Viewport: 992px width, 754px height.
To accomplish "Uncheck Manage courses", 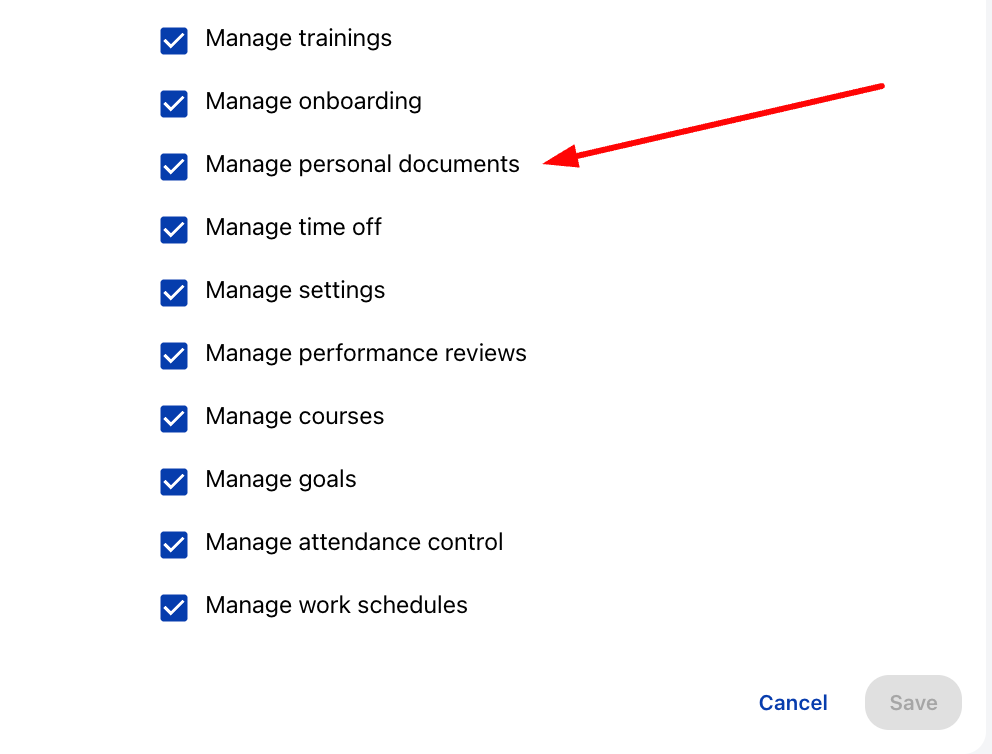I will (174, 419).
